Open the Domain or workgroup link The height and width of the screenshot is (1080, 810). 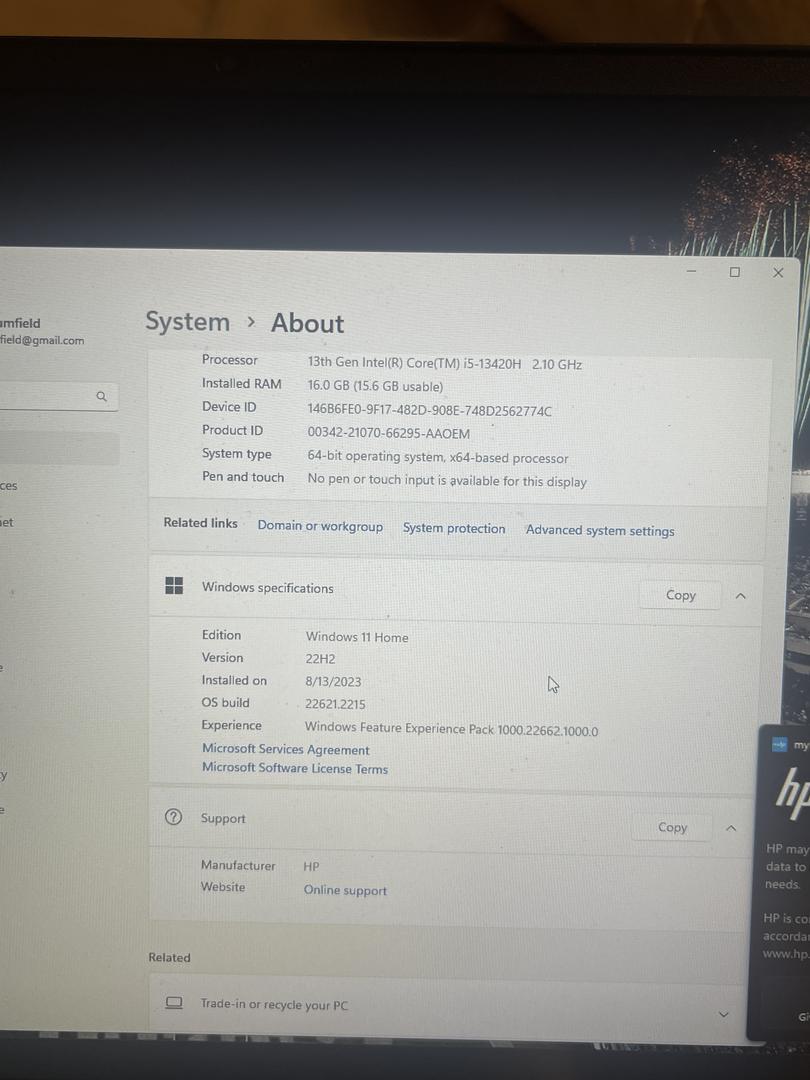click(320, 526)
